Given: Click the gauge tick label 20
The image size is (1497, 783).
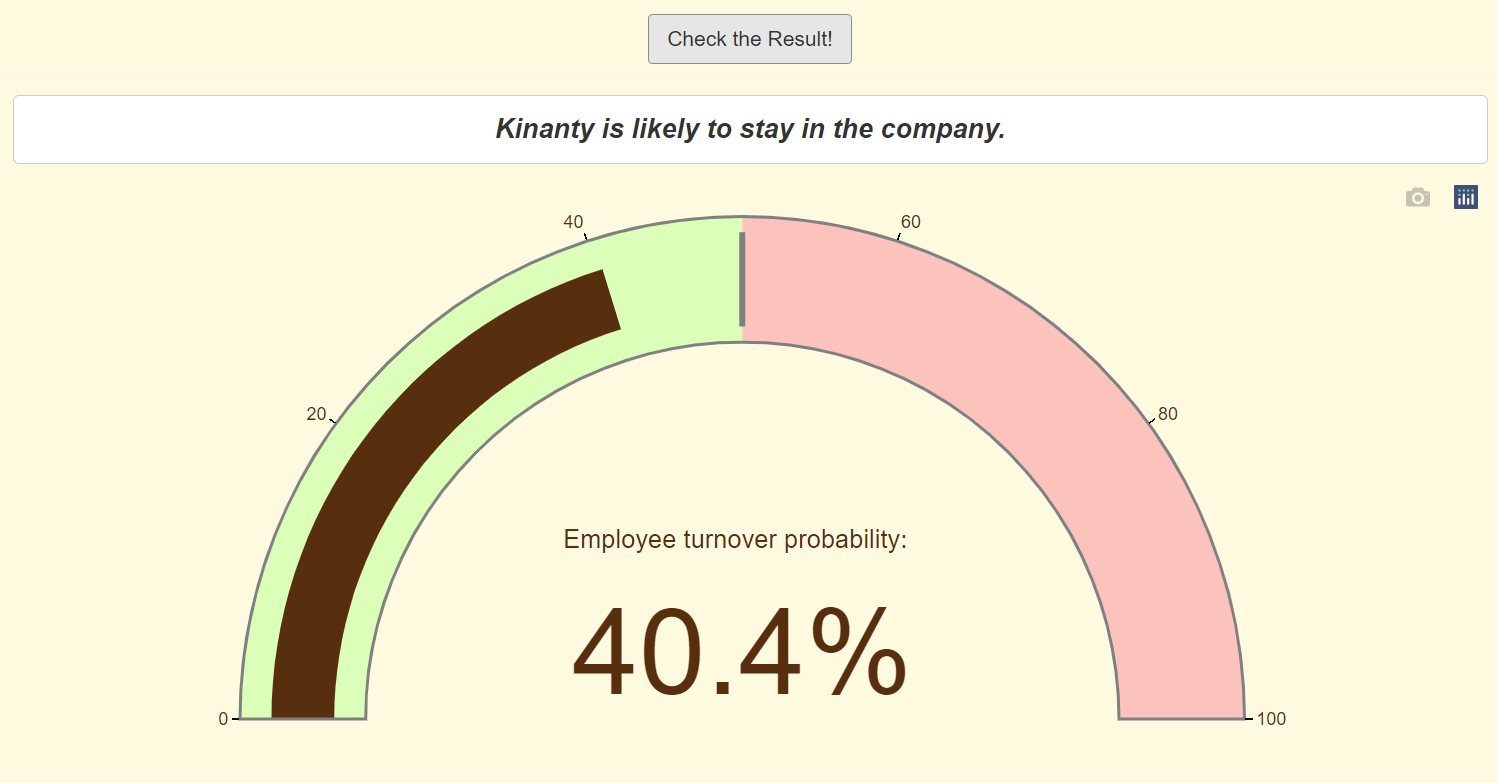Looking at the screenshot, I should (x=316, y=414).
